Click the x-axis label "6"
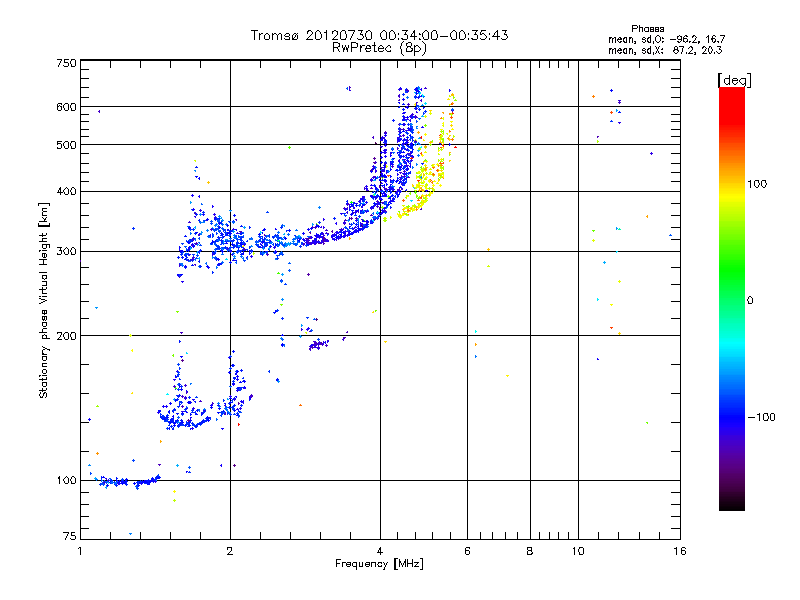The image size is (800, 600). pyautogui.click(x=467, y=551)
